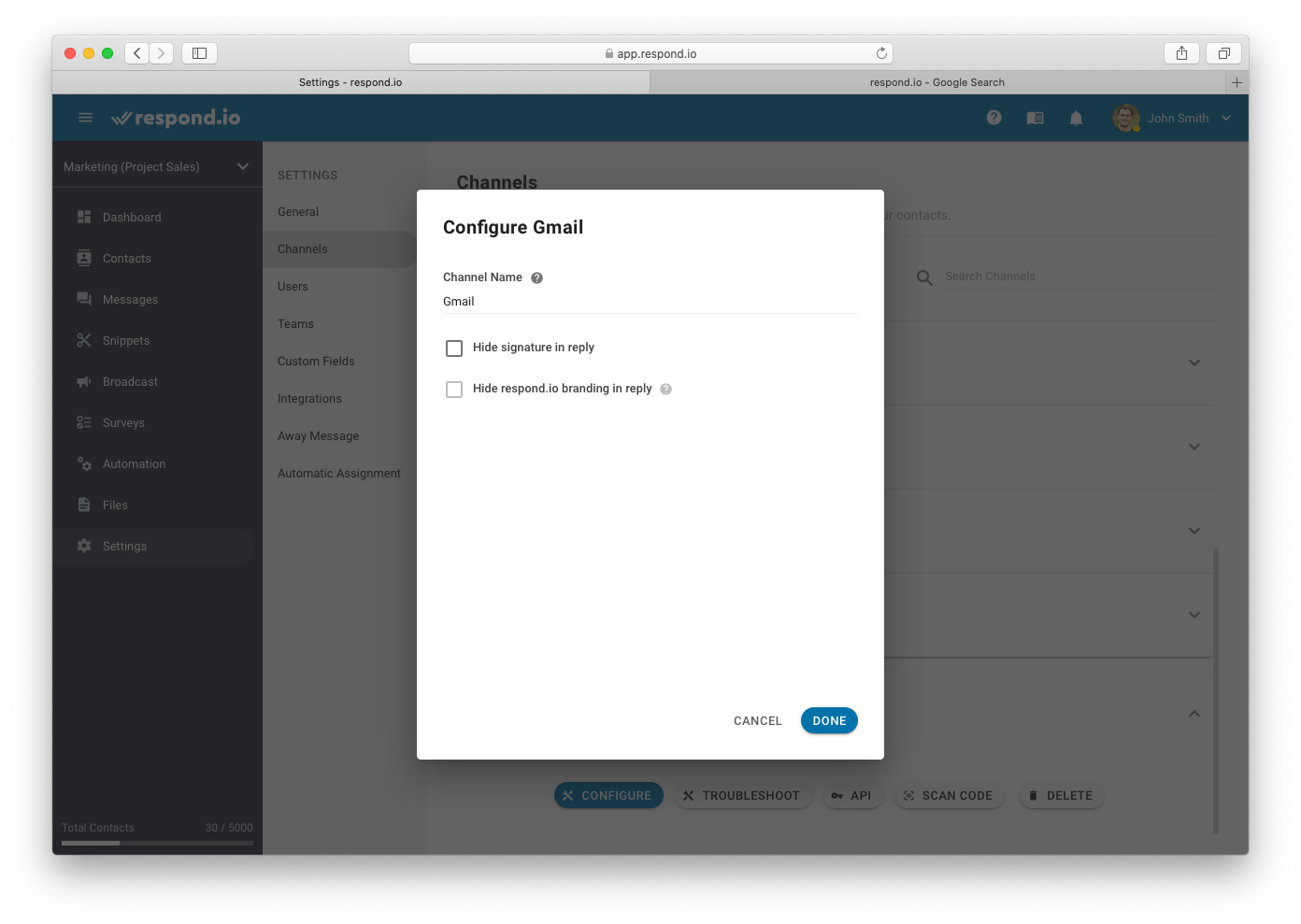
Task: Click the Files document icon
Action: pos(84,505)
